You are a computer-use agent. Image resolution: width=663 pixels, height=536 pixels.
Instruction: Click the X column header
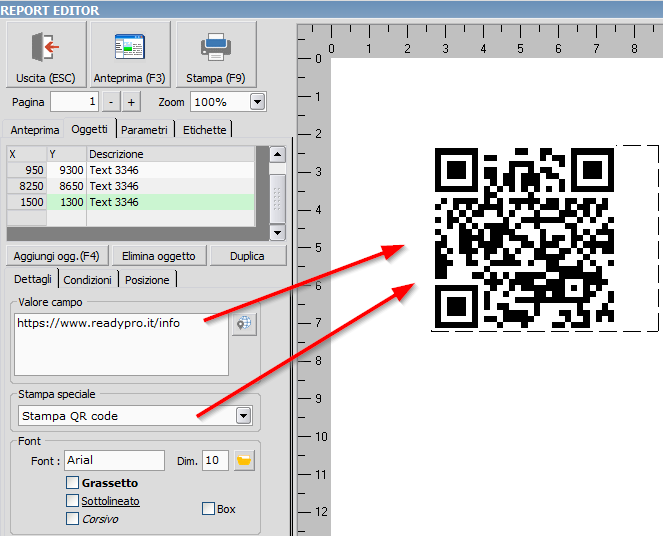click(27, 154)
